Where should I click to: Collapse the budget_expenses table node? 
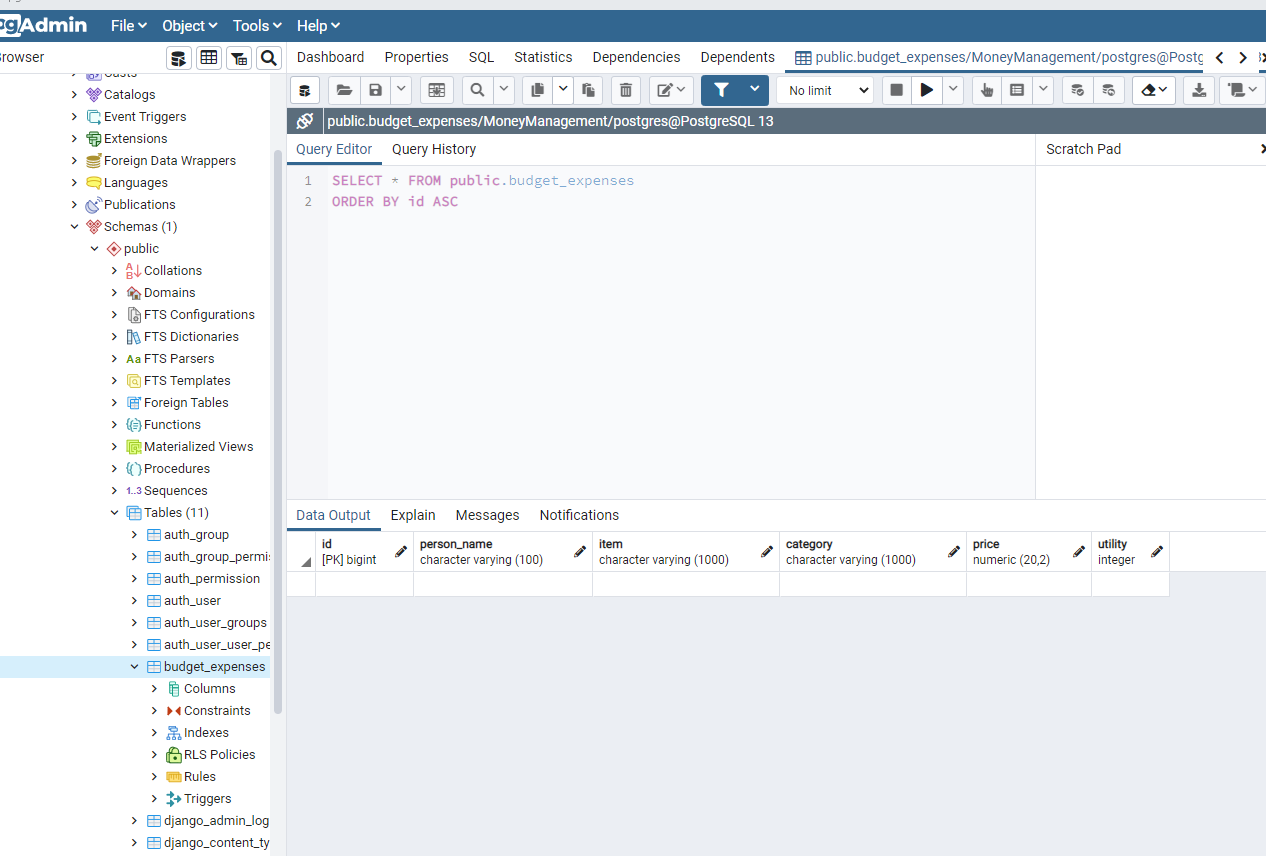[134, 667]
